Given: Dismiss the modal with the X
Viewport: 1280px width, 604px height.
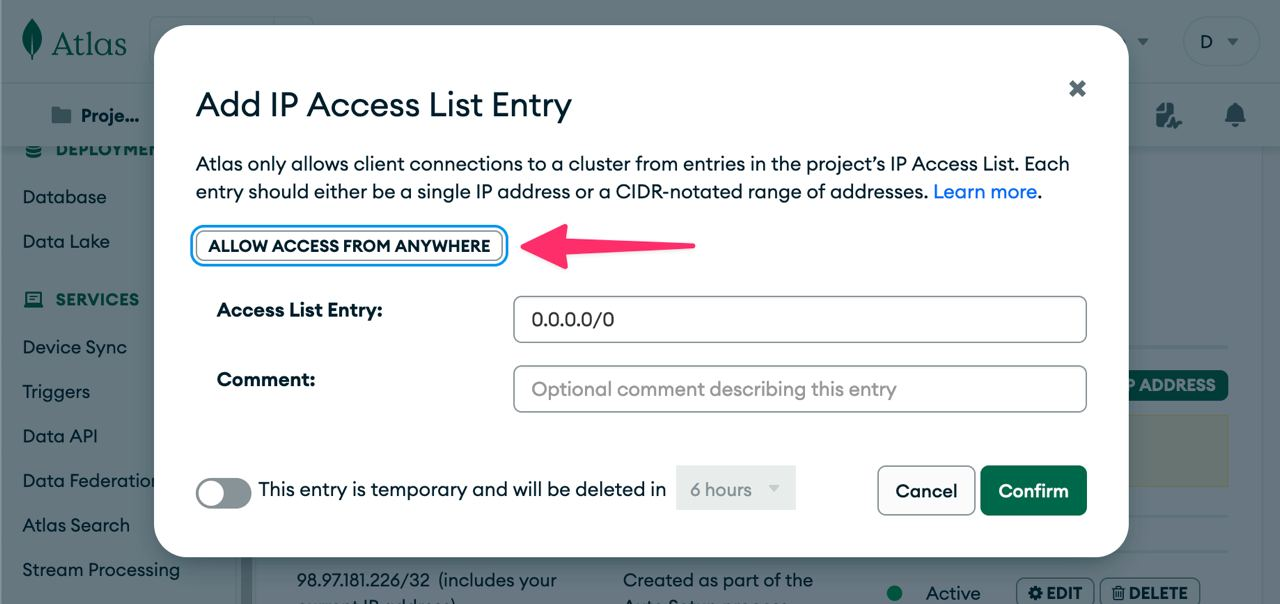Looking at the screenshot, I should click(x=1077, y=88).
